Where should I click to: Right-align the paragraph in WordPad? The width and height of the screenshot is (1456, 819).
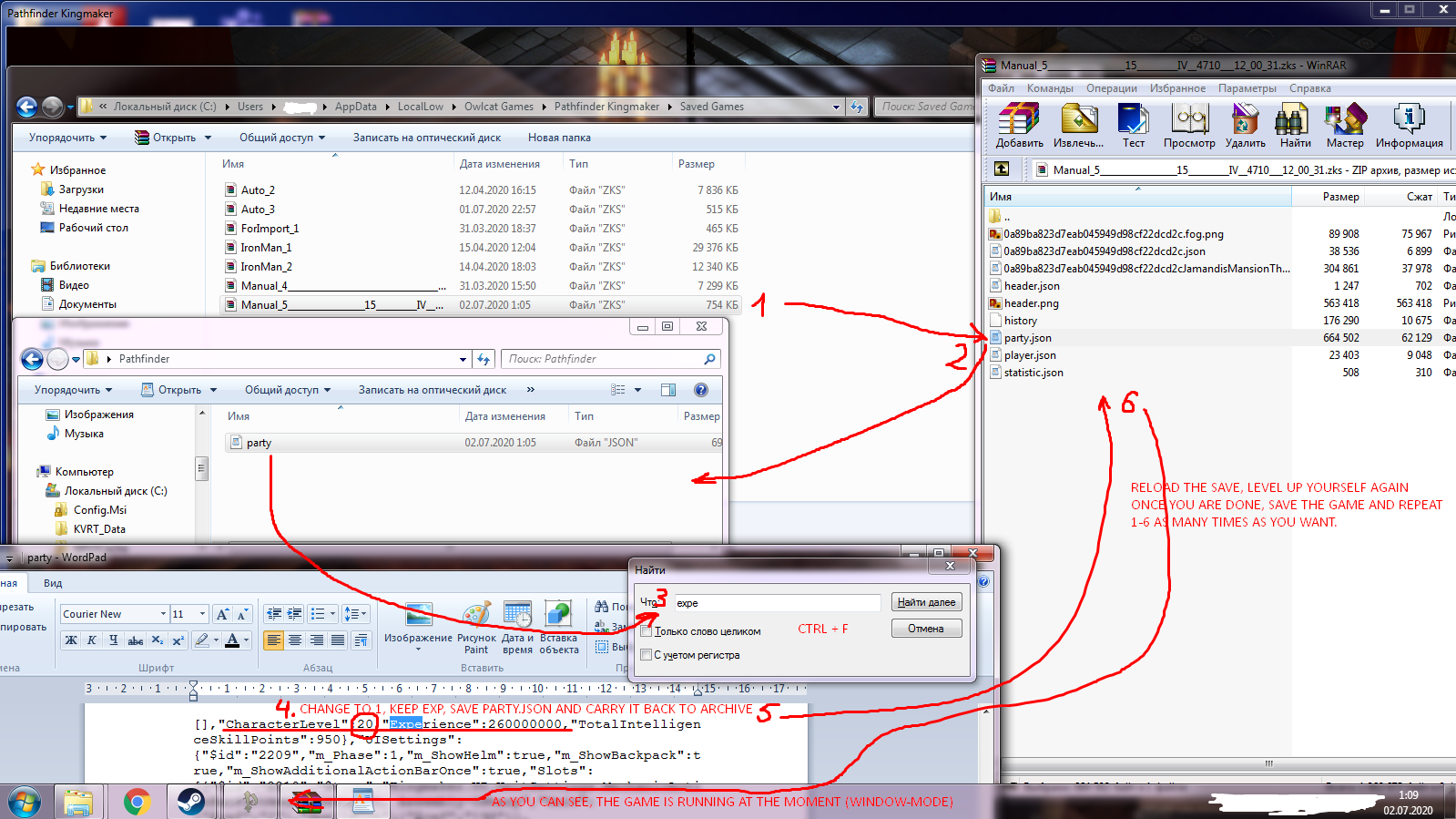(317, 640)
